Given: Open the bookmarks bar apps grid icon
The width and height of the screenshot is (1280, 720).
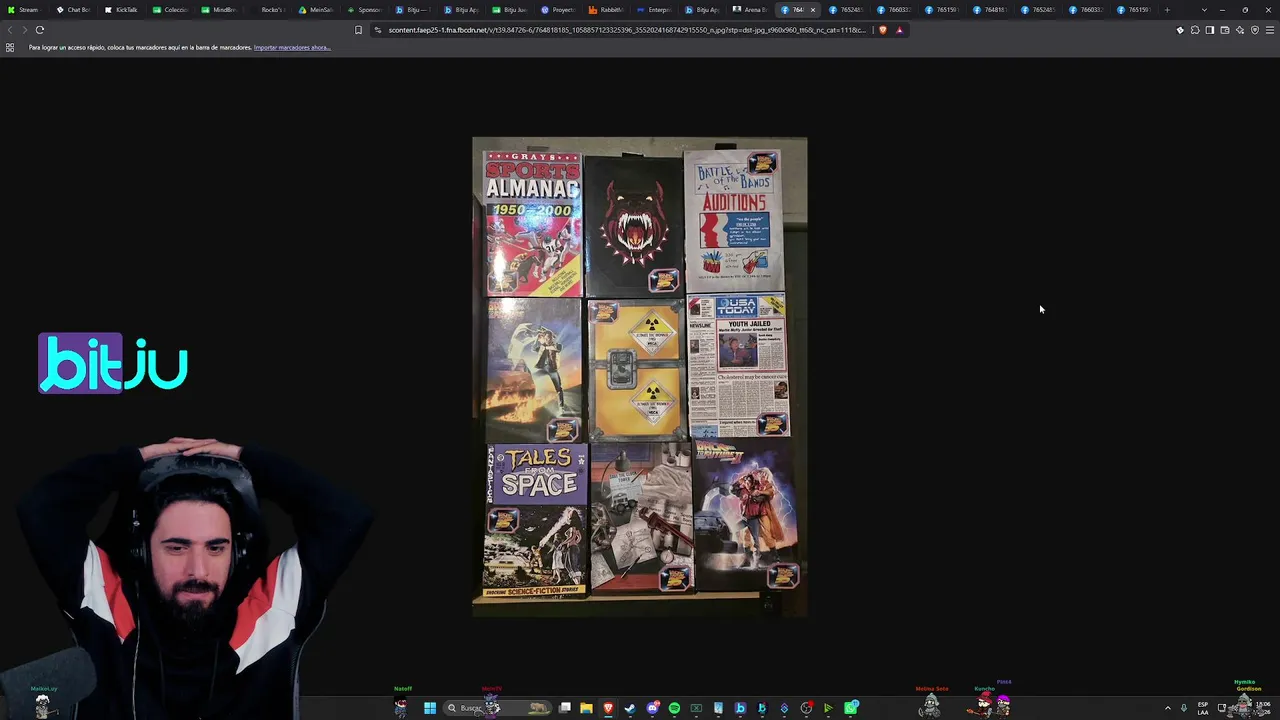Looking at the screenshot, I should 10,47.
